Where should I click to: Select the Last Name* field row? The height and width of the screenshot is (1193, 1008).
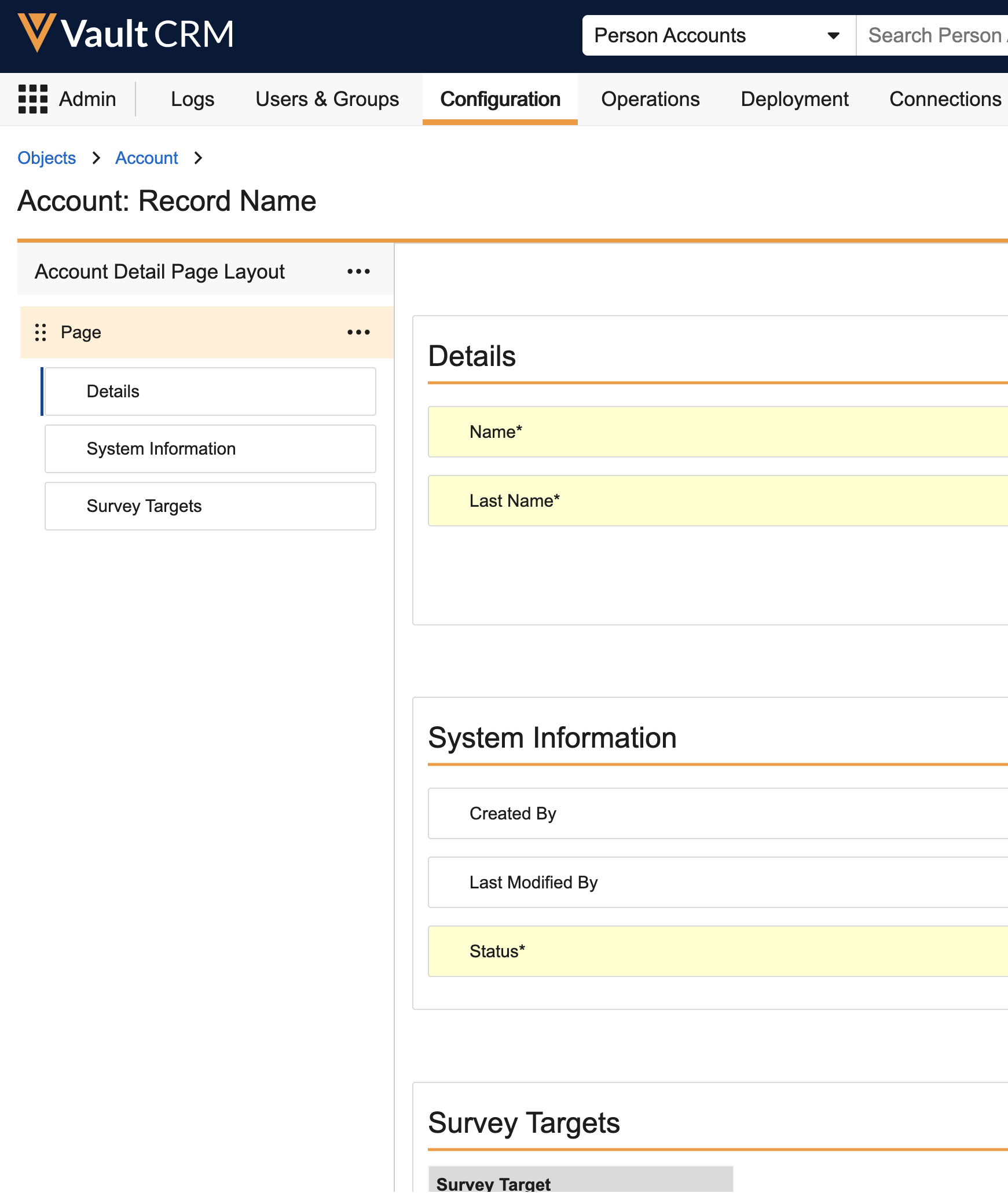718,501
